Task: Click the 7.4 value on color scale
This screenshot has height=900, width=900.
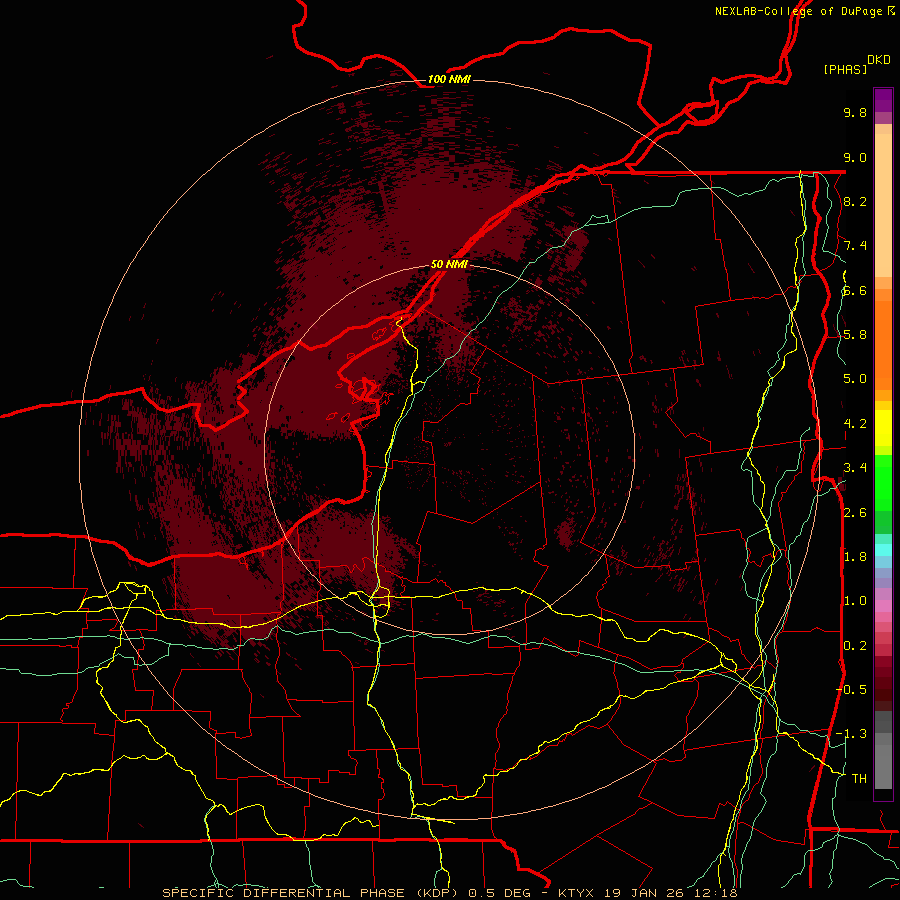Action: 855,246
